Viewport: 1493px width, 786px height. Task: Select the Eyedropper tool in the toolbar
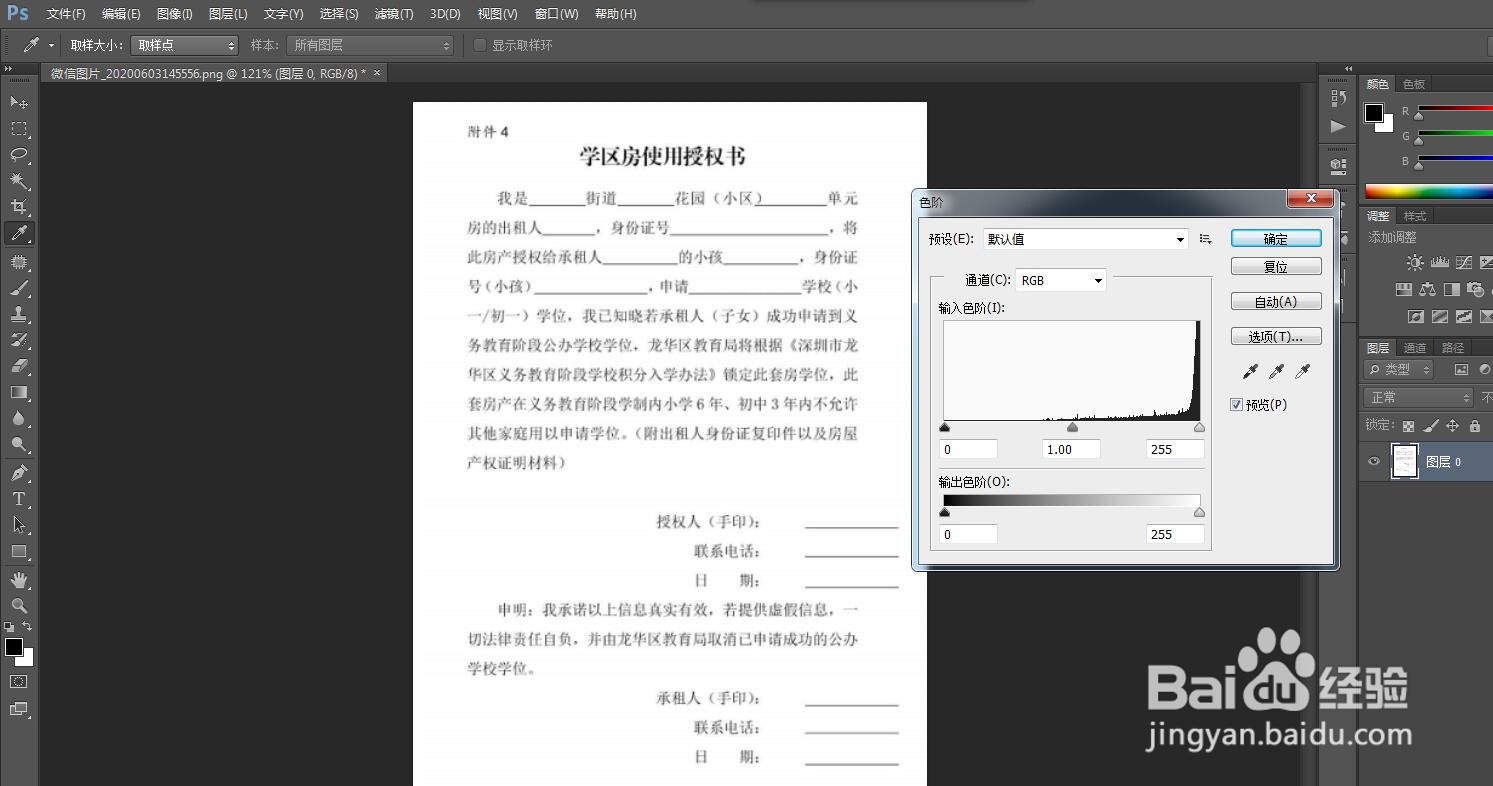pos(18,233)
